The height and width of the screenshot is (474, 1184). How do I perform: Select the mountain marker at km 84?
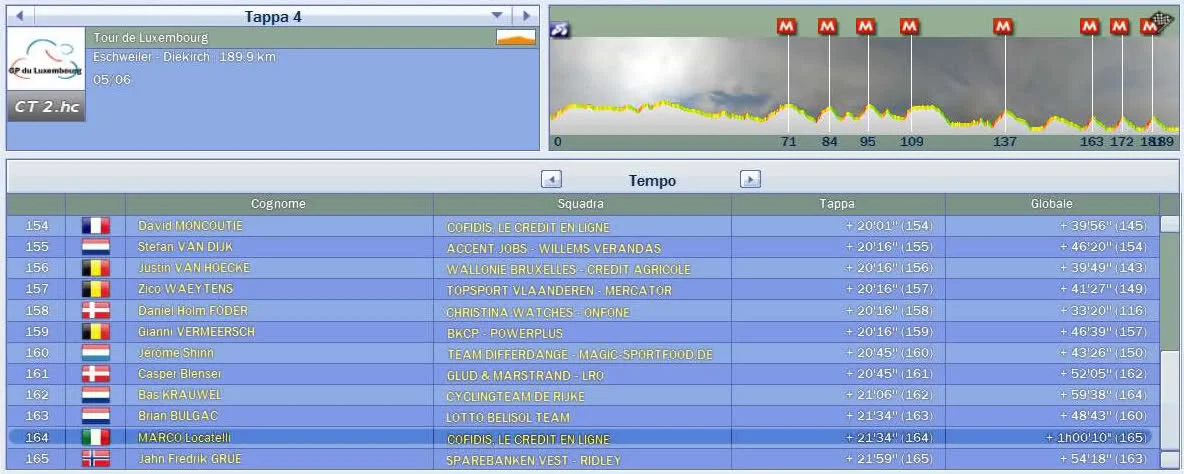click(x=828, y=26)
